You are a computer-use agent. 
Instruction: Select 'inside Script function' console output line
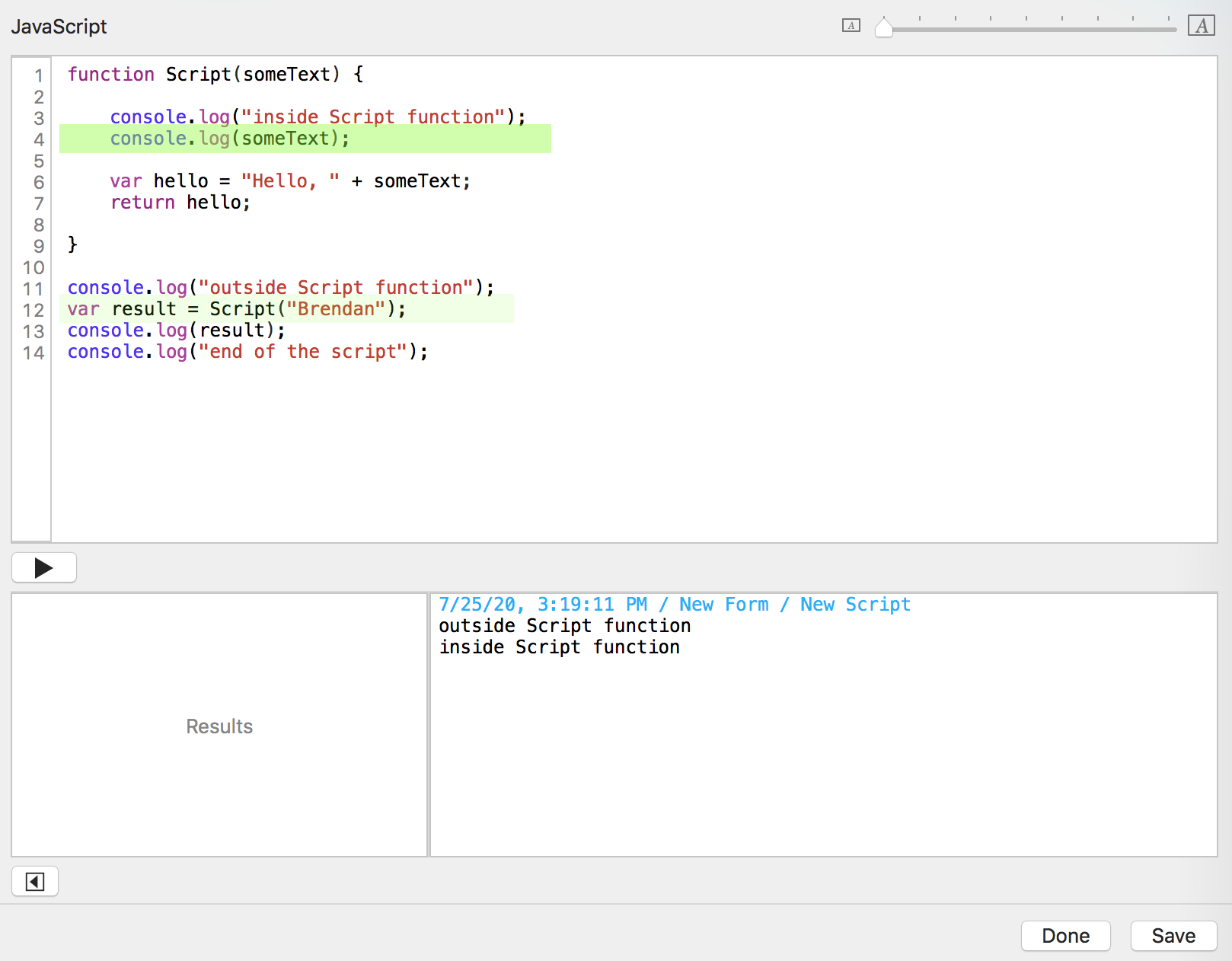tap(559, 647)
